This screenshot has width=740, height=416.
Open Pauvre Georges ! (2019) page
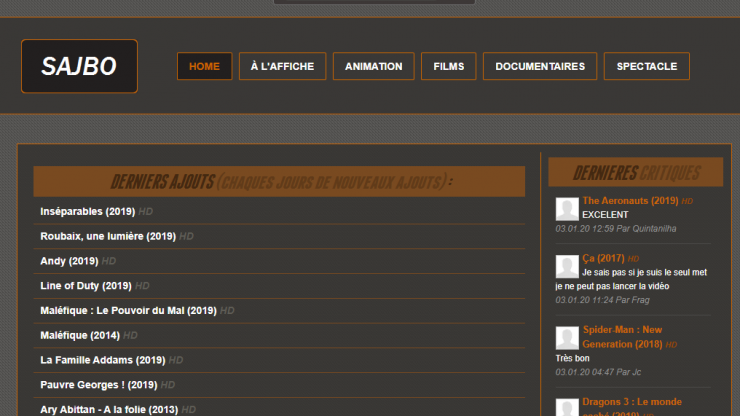[98, 385]
